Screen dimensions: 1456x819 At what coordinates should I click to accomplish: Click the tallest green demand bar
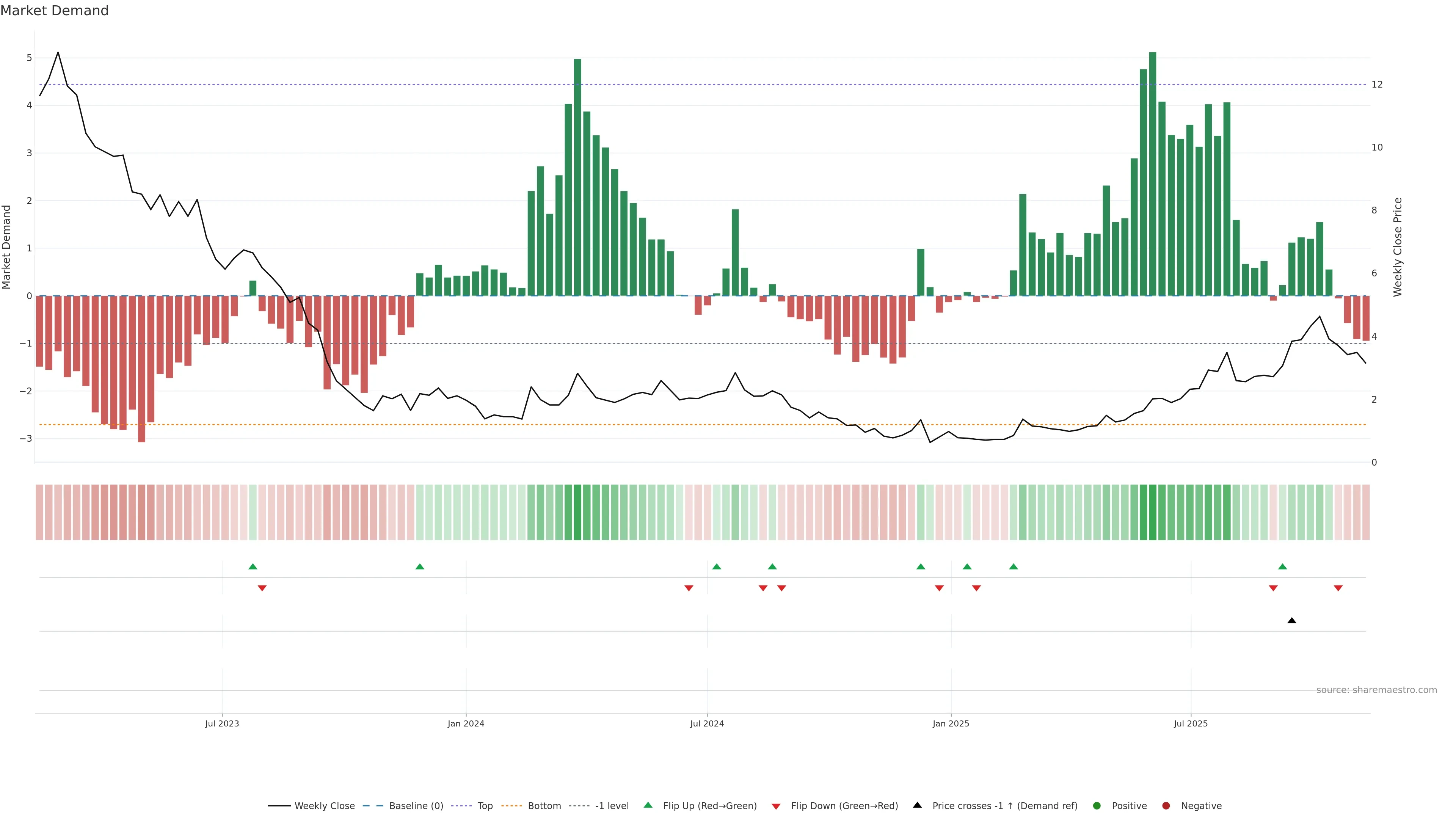point(1153,169)
